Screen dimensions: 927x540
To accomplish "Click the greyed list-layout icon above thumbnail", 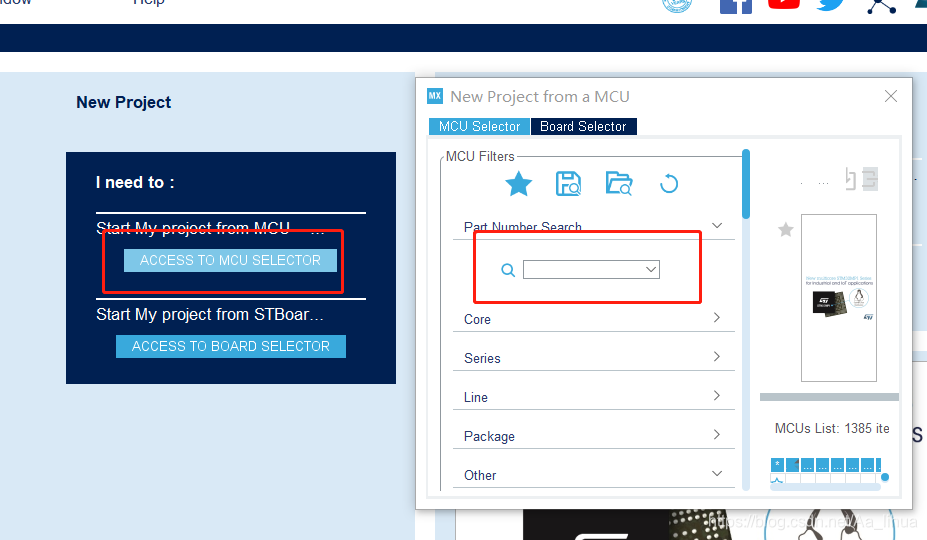I will (x=870, y=179).
